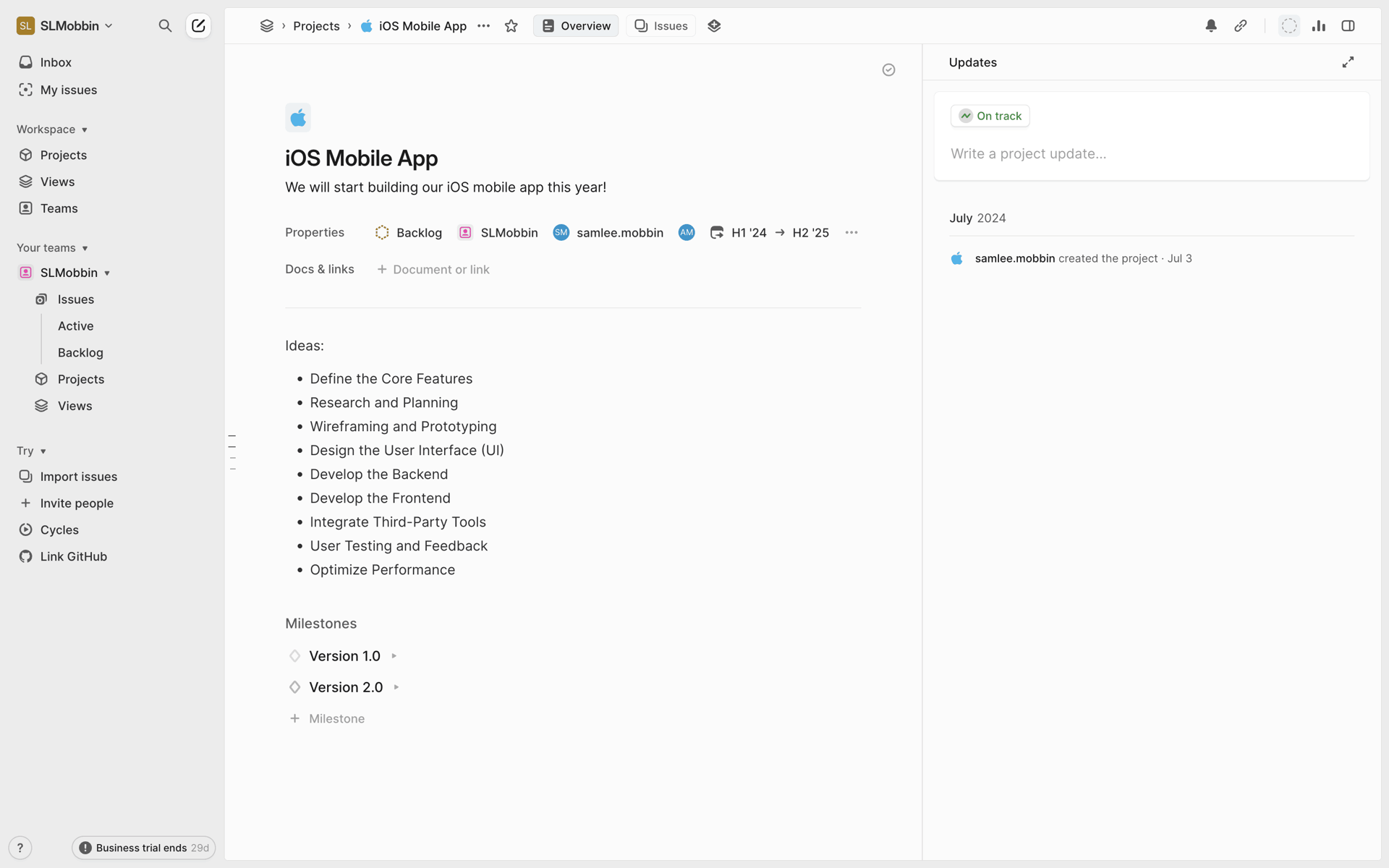
Task: Add a Document or link
Action: pyautogui.click(x=433, y=270)
